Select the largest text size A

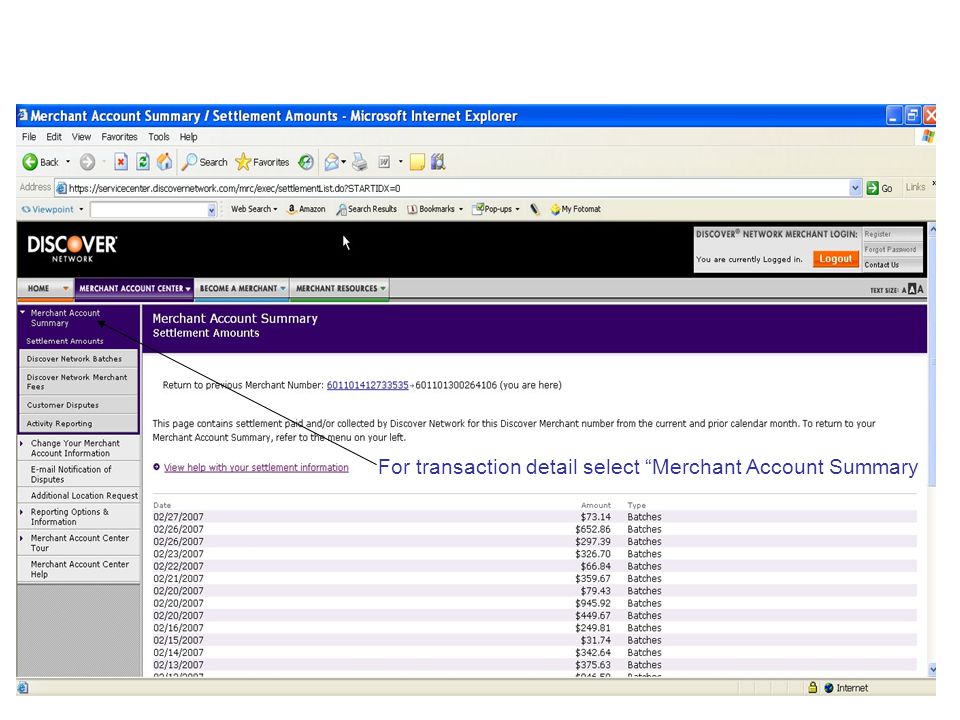point(920,290)
